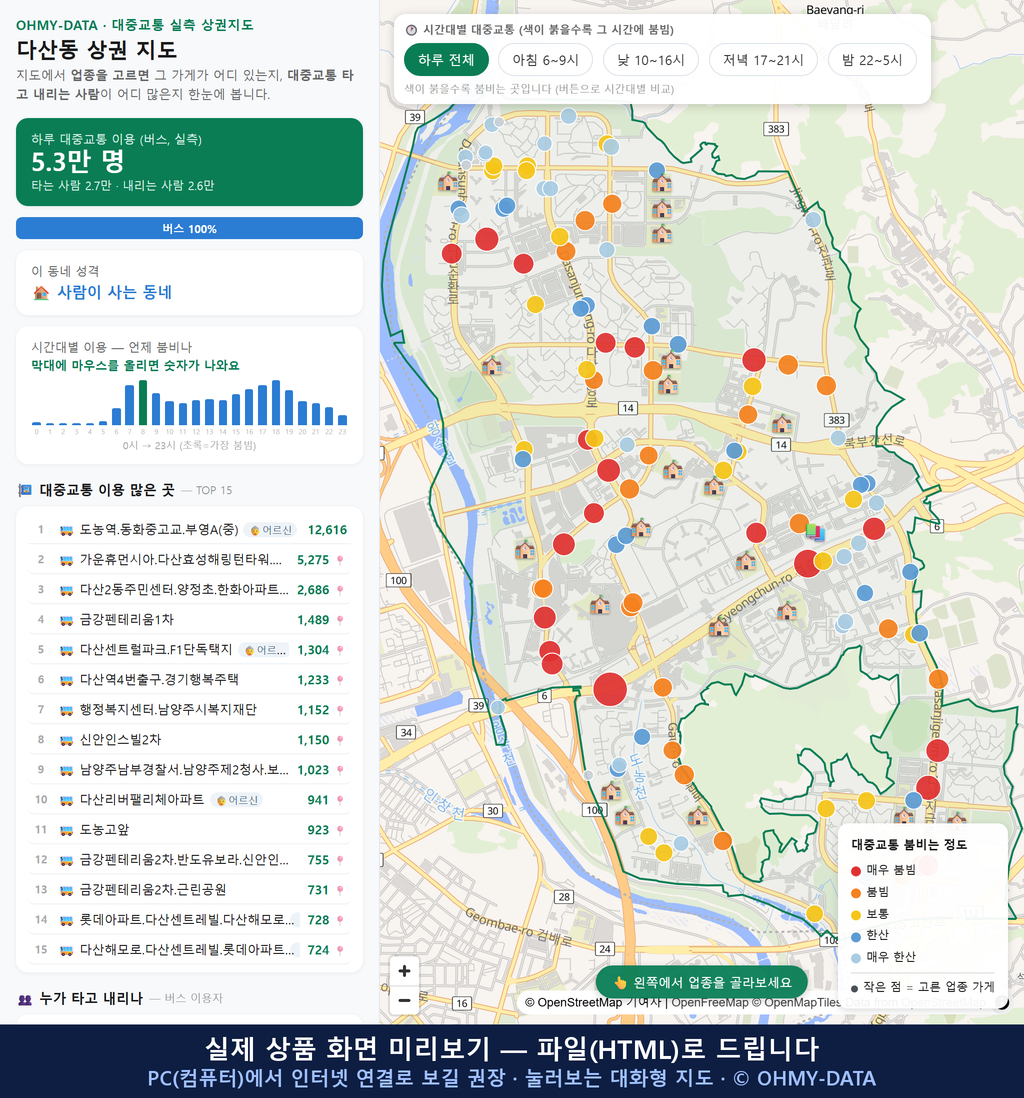
Task: Click the pin icon of 신안인스빌2차 row
Action: point(340,740)
